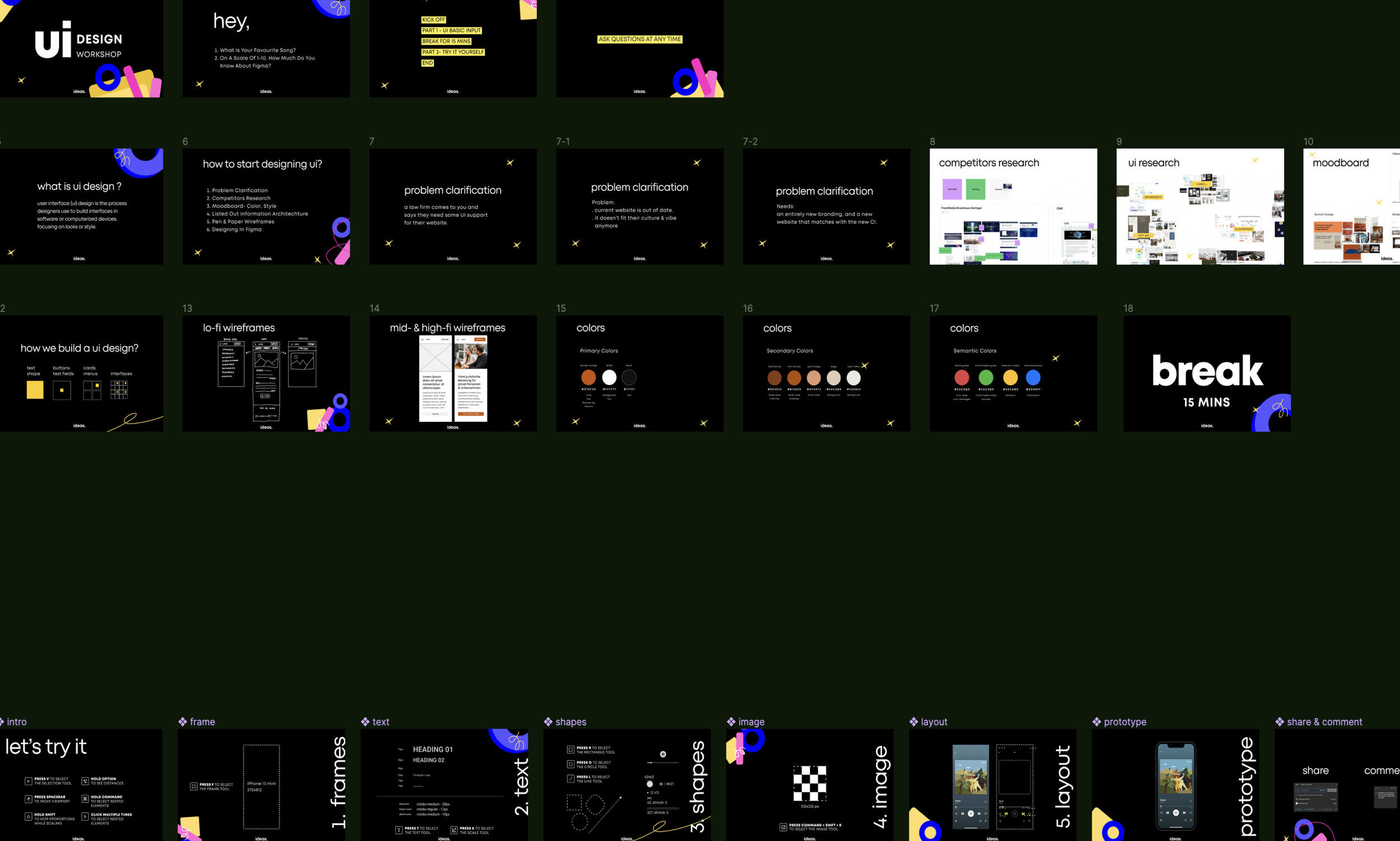Click the scale tool icon beside 'Press K'
The image size is (1400, 841).
(x=454, y=830)
